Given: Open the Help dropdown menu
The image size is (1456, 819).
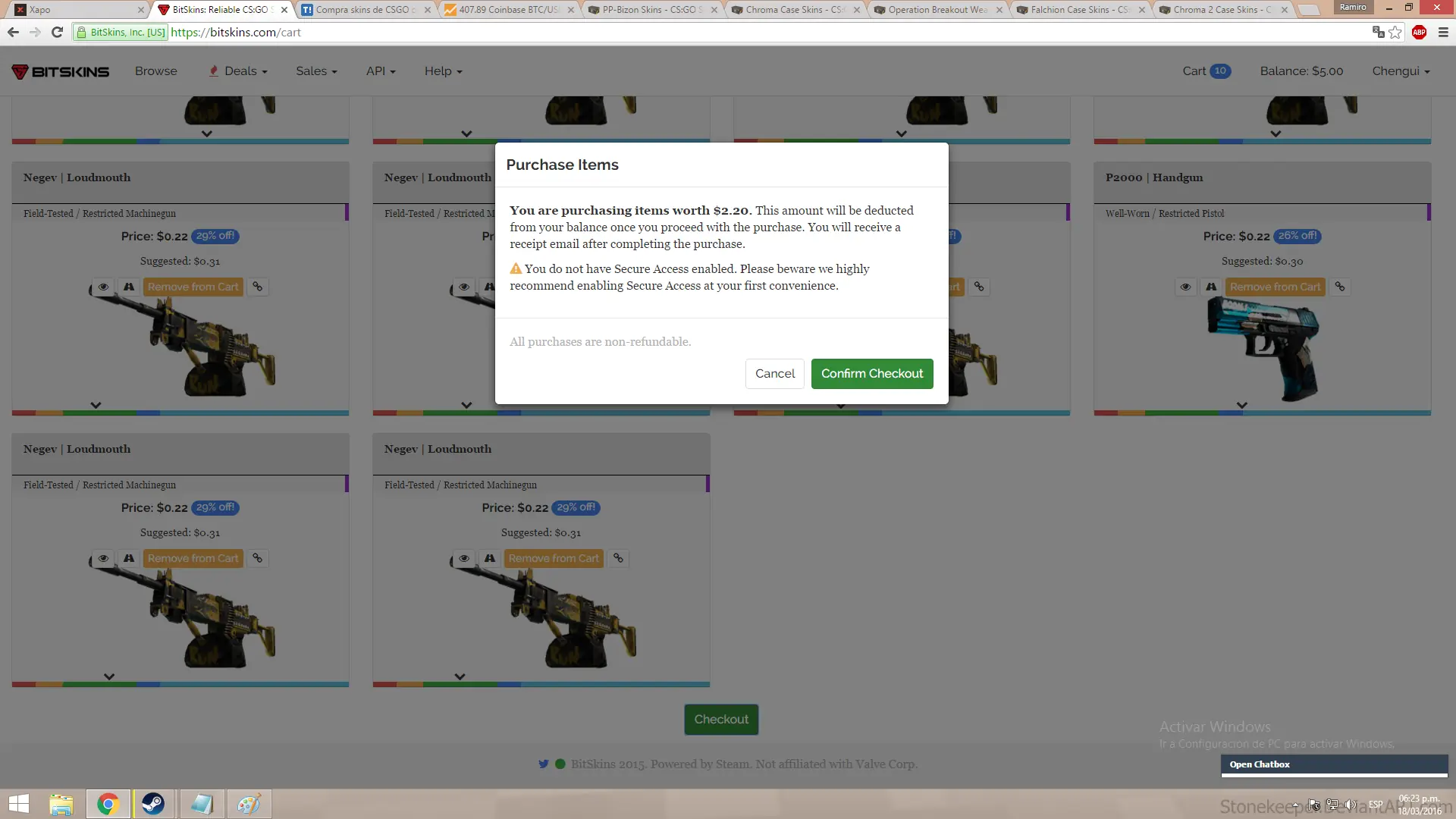Looking at the screenshot, I should (x=444, y=71).
